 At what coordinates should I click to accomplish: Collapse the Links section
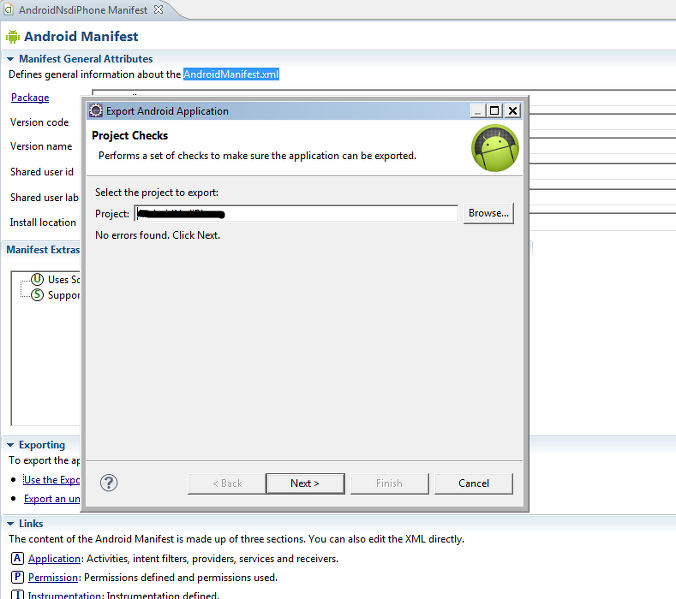10,524
